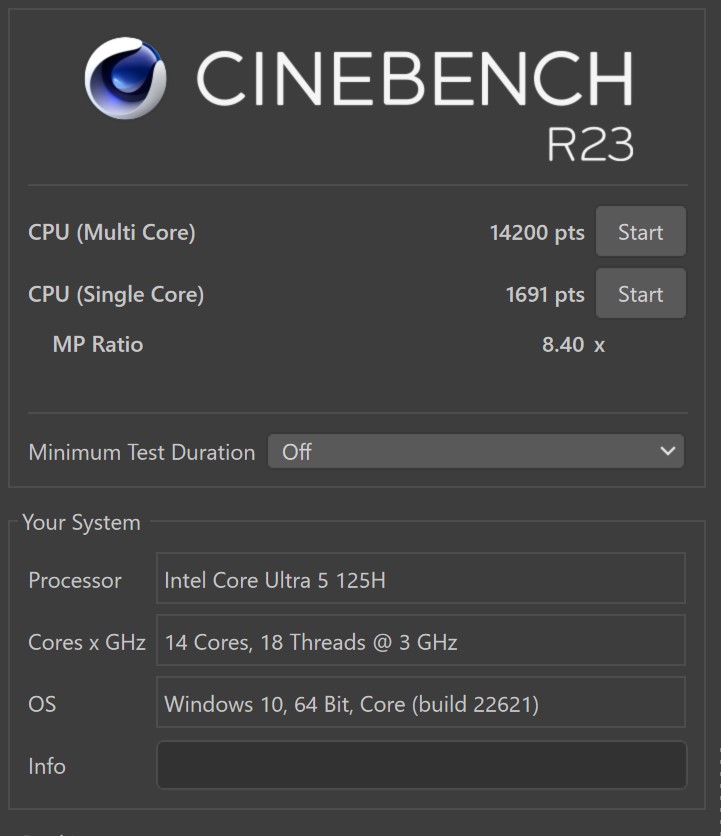Click the Minimum Test Duration label

(x=142, y=452)
